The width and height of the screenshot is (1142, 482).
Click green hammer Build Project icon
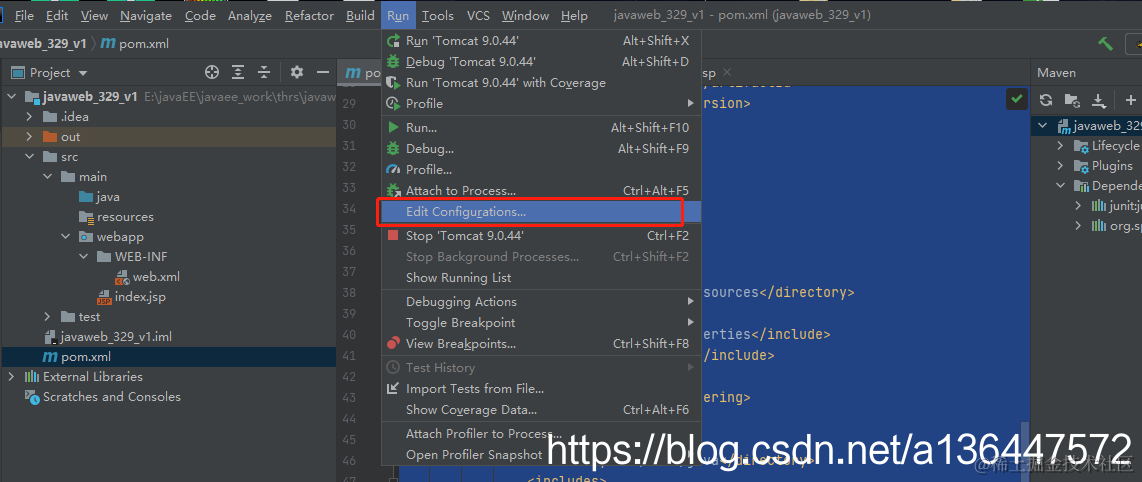pos(1106,44)
